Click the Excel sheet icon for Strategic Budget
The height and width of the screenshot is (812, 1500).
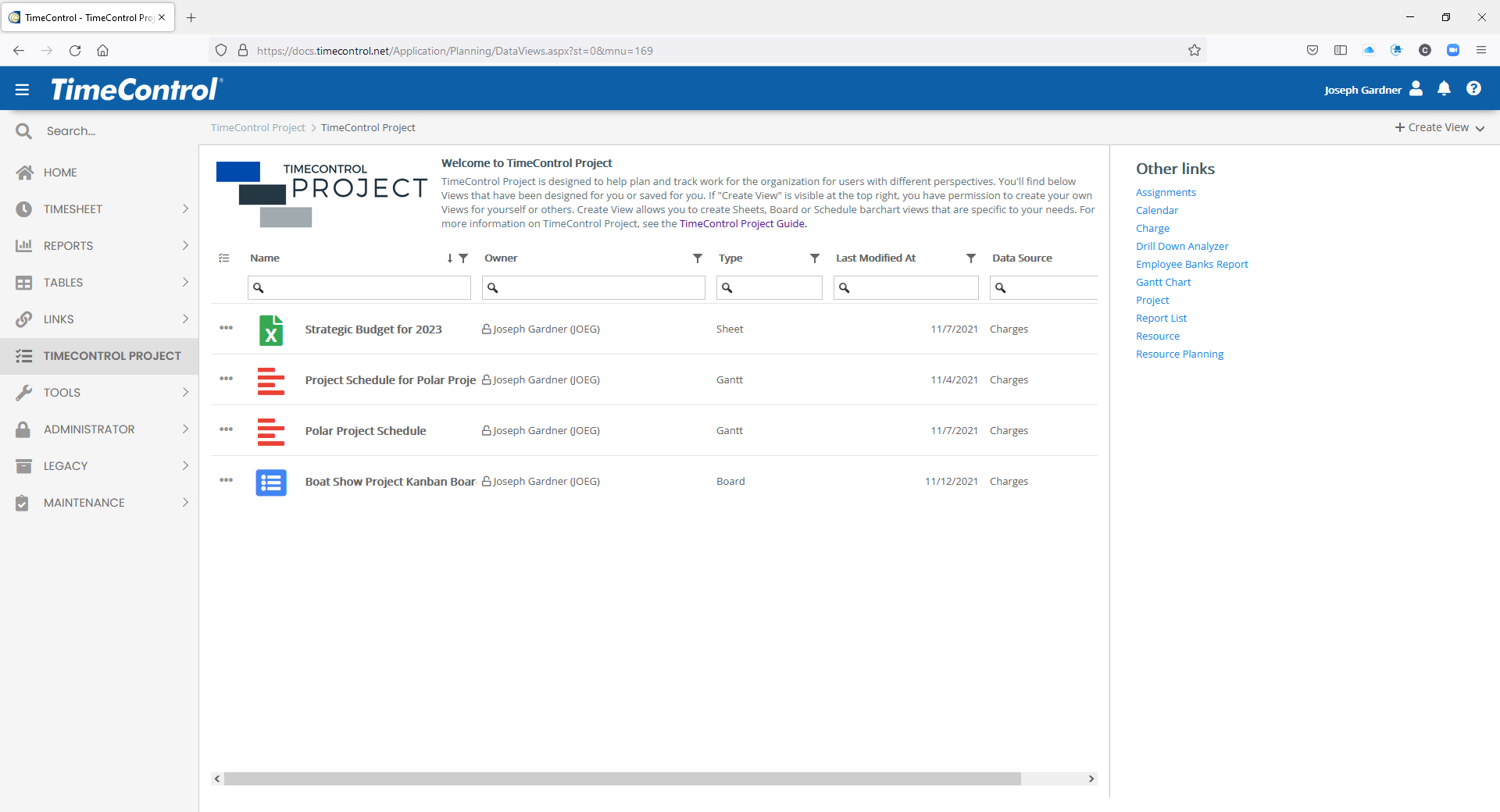(x=271, y=329)
